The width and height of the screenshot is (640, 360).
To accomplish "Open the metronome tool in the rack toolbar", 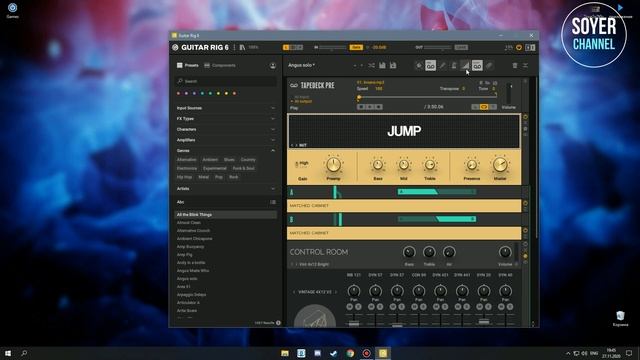I will click(453, 65).
